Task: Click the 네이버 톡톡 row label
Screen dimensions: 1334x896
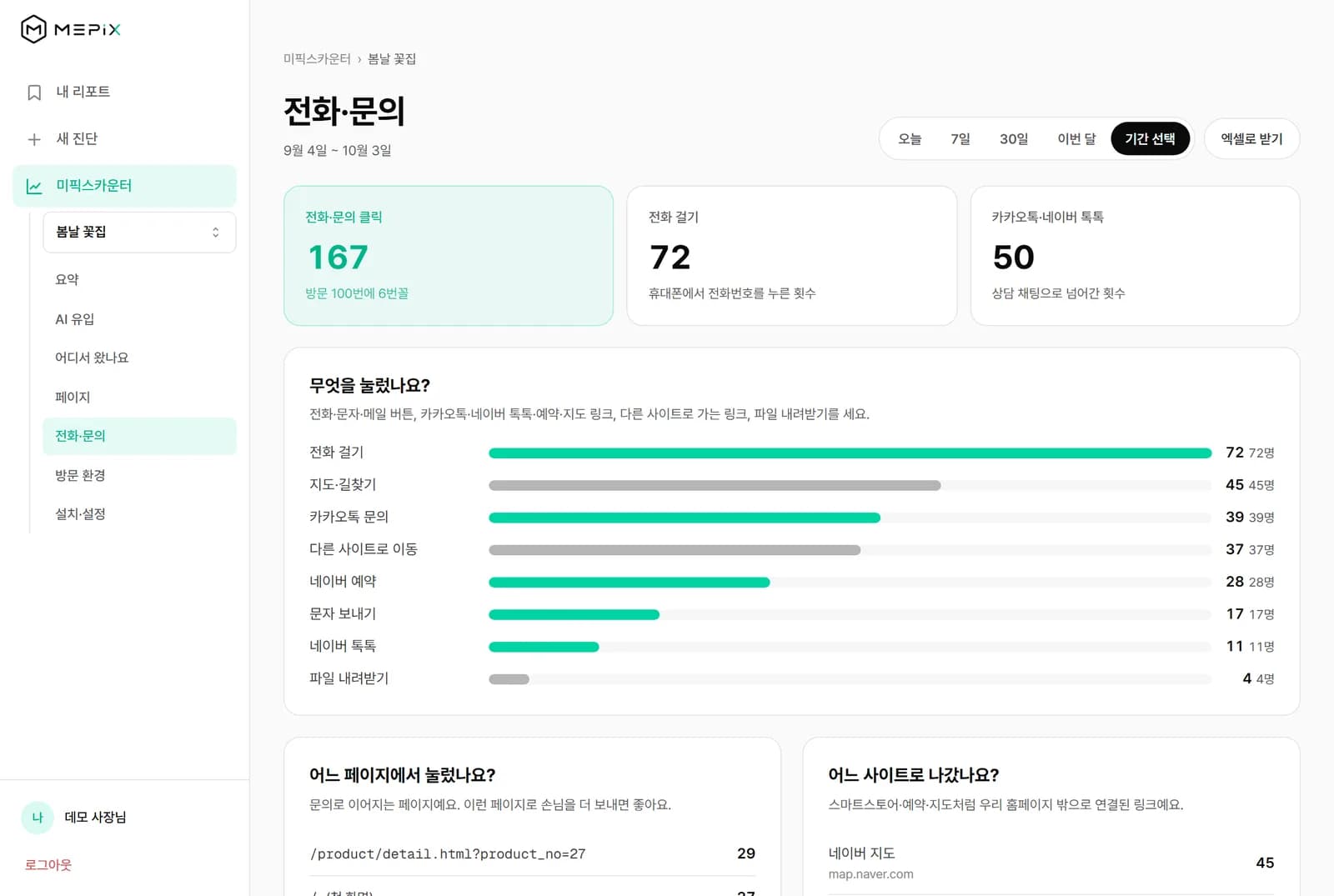Action: coord(343,646)
